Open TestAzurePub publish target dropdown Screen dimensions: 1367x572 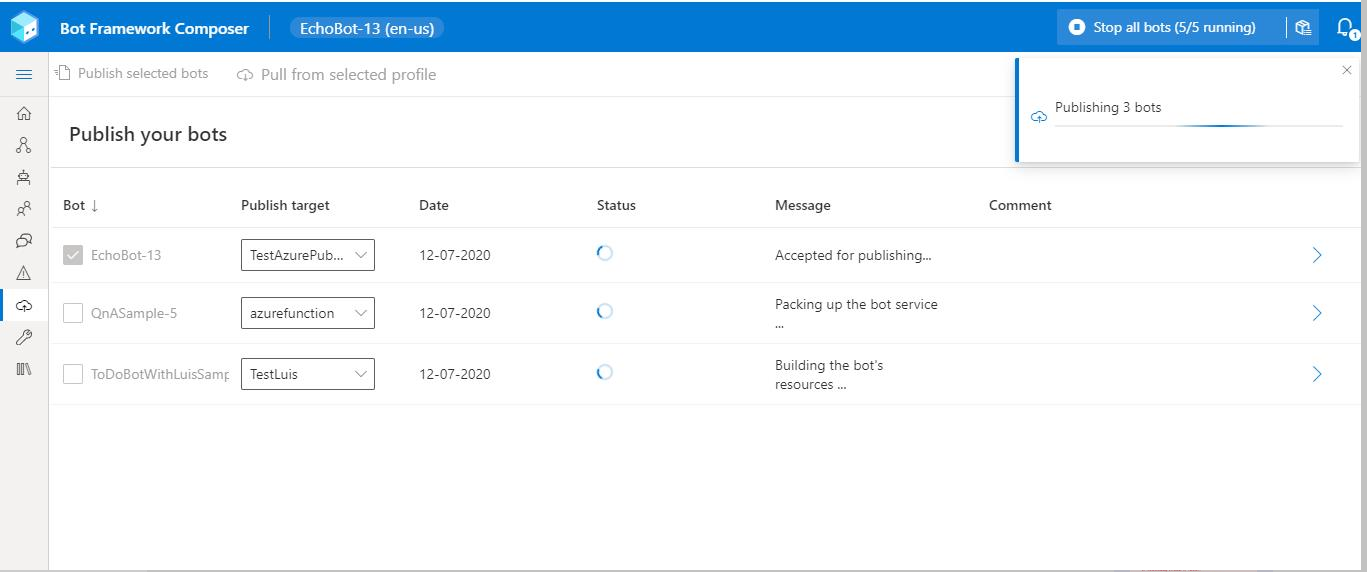click(x=308, y=255)
